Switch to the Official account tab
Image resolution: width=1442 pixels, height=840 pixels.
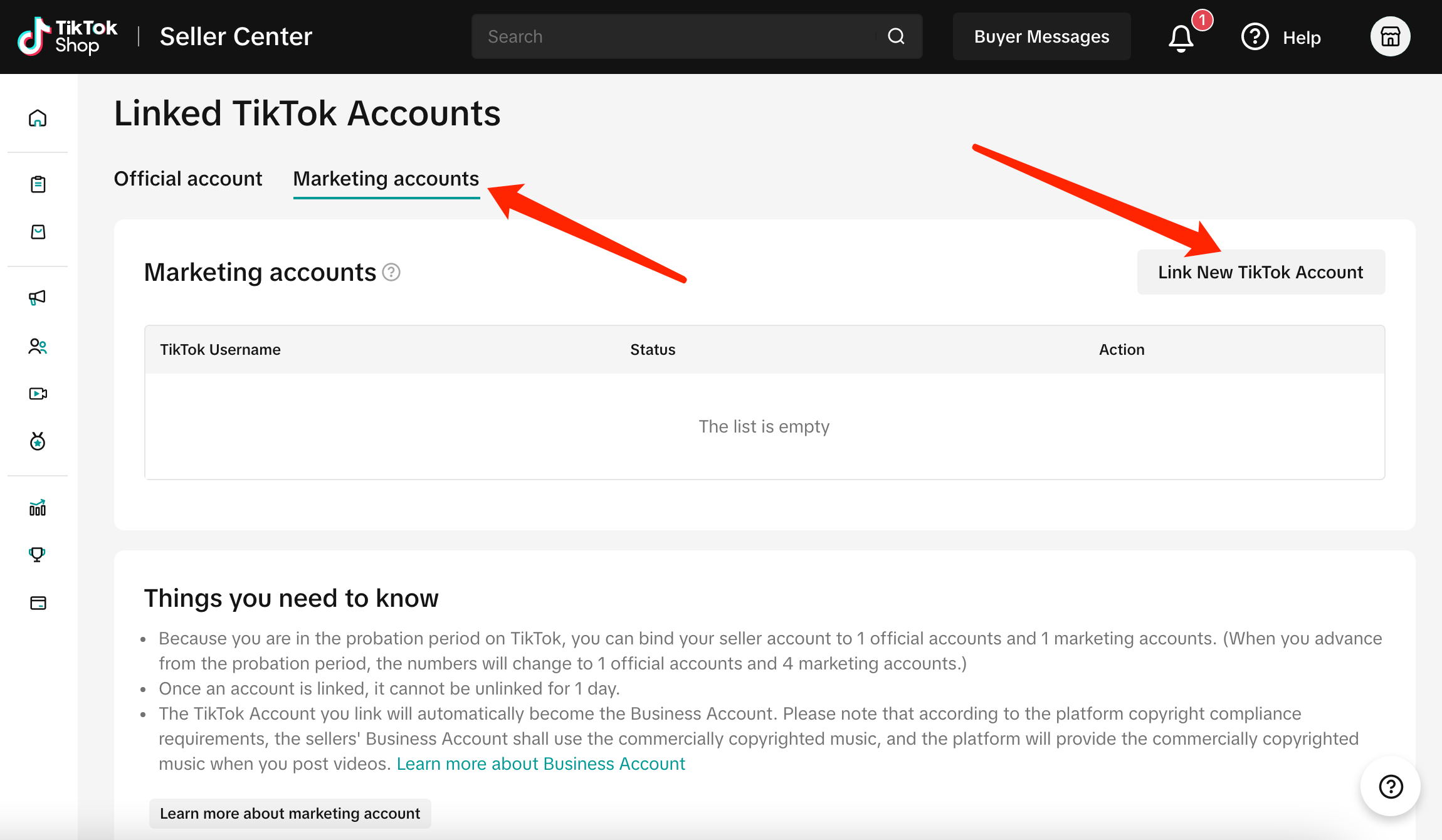coord(187,179)
